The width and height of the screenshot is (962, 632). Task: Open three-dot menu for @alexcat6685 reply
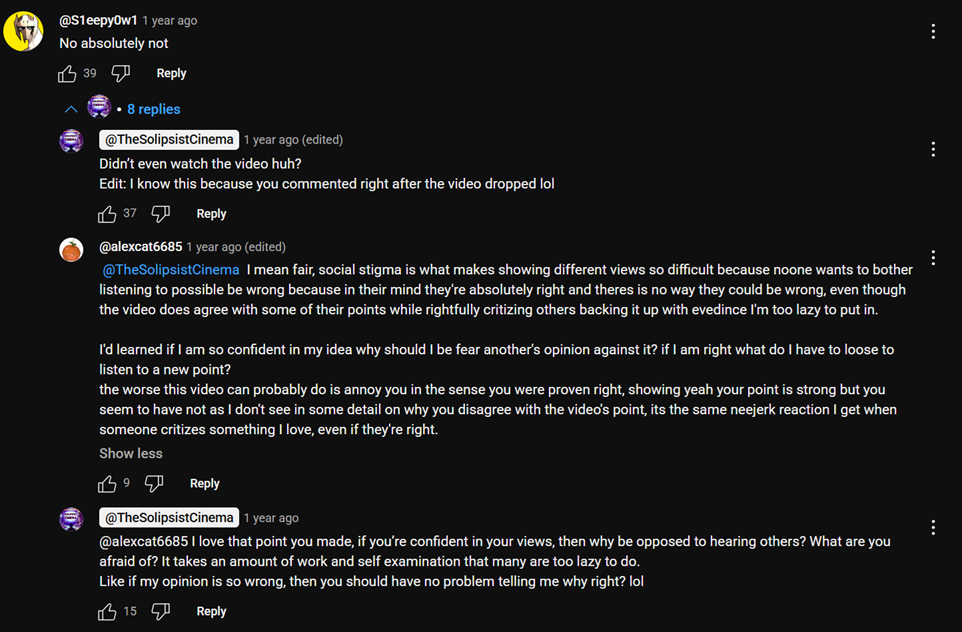click(x=933, y=258)
